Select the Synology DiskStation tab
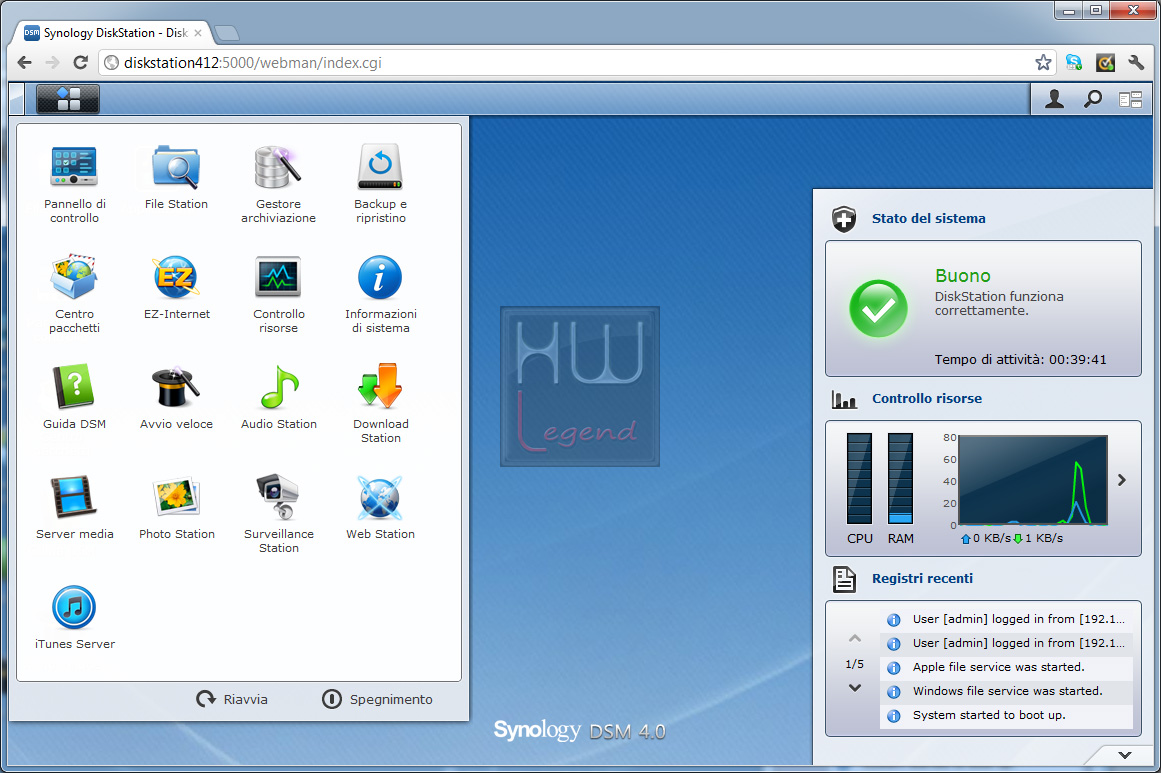 tap(113, 33)
